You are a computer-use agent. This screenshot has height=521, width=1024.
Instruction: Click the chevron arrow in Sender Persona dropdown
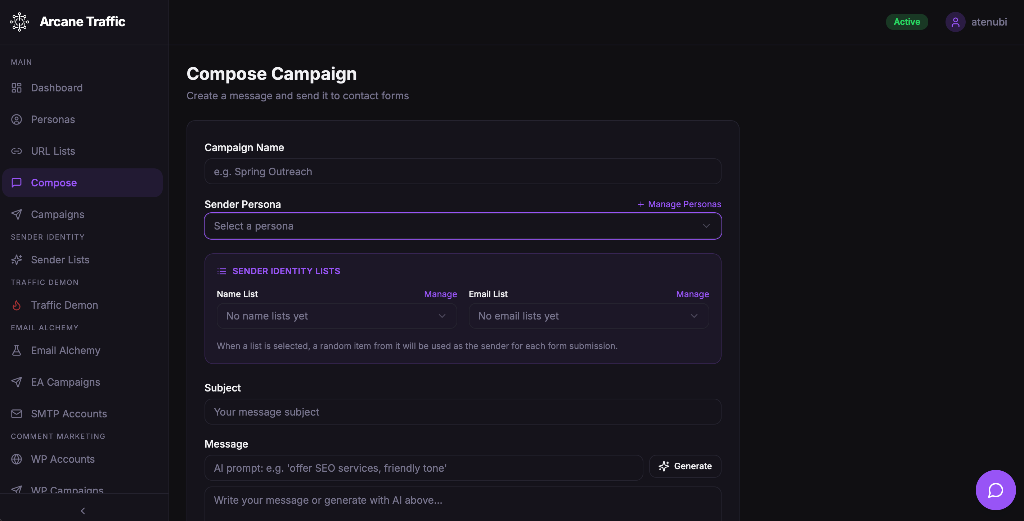tap(706, 226)
